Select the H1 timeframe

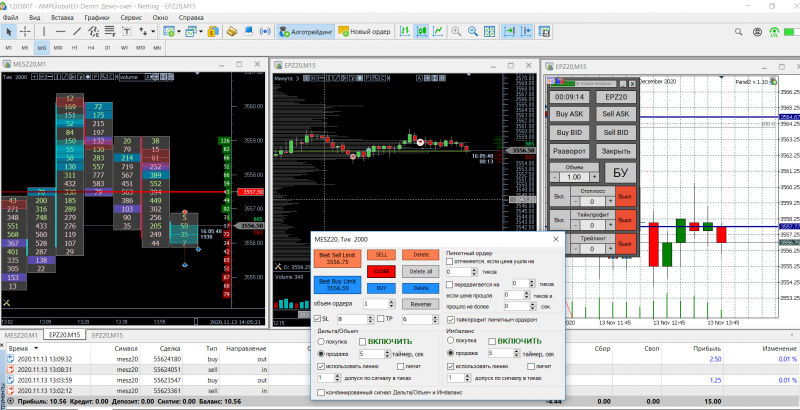[74, 48]
